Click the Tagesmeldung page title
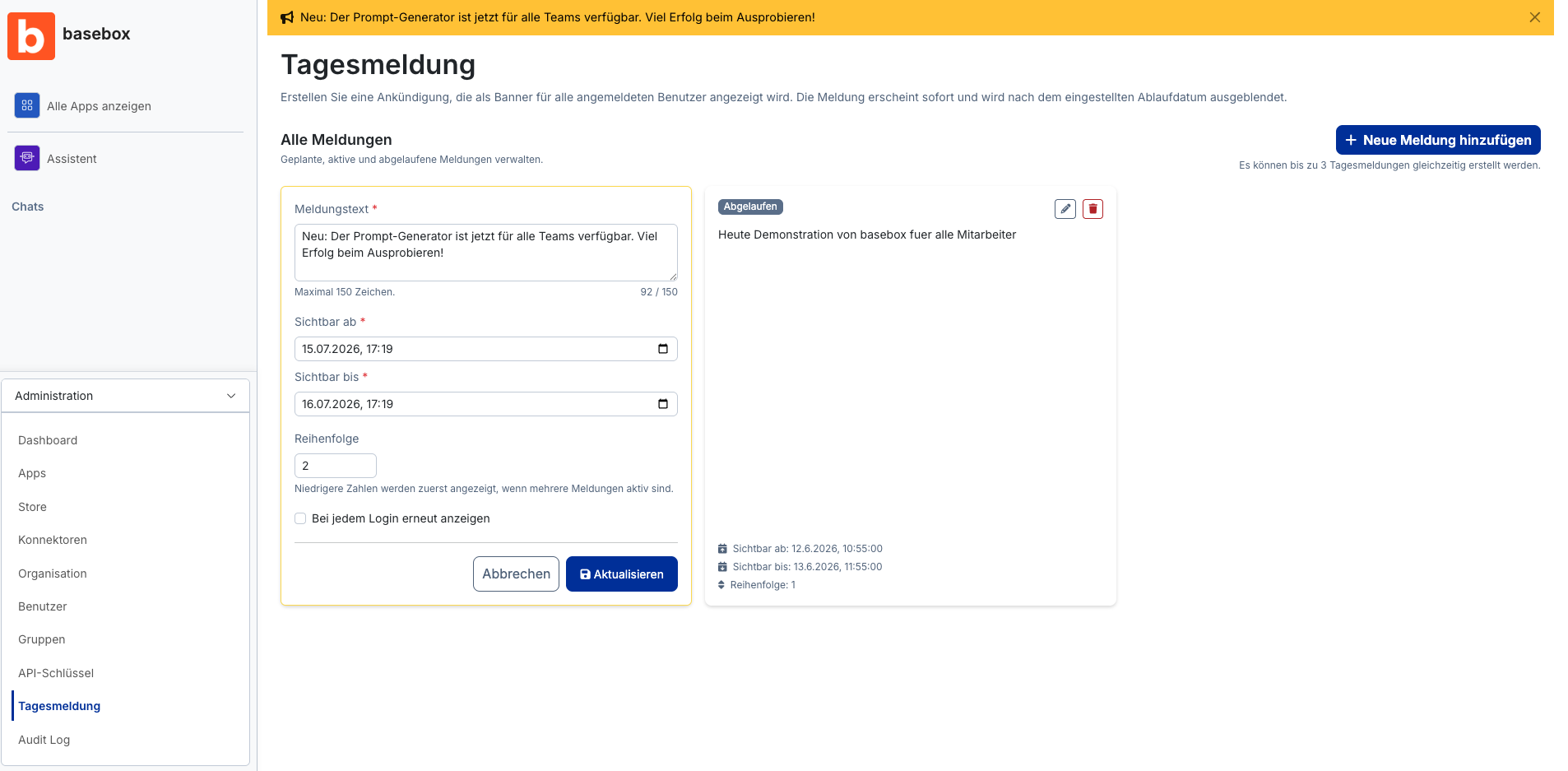 click(x=378, y=64)
